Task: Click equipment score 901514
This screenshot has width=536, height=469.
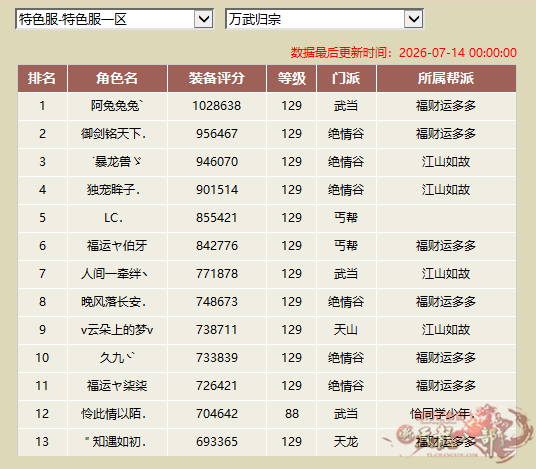Action: tap(216, 190)
